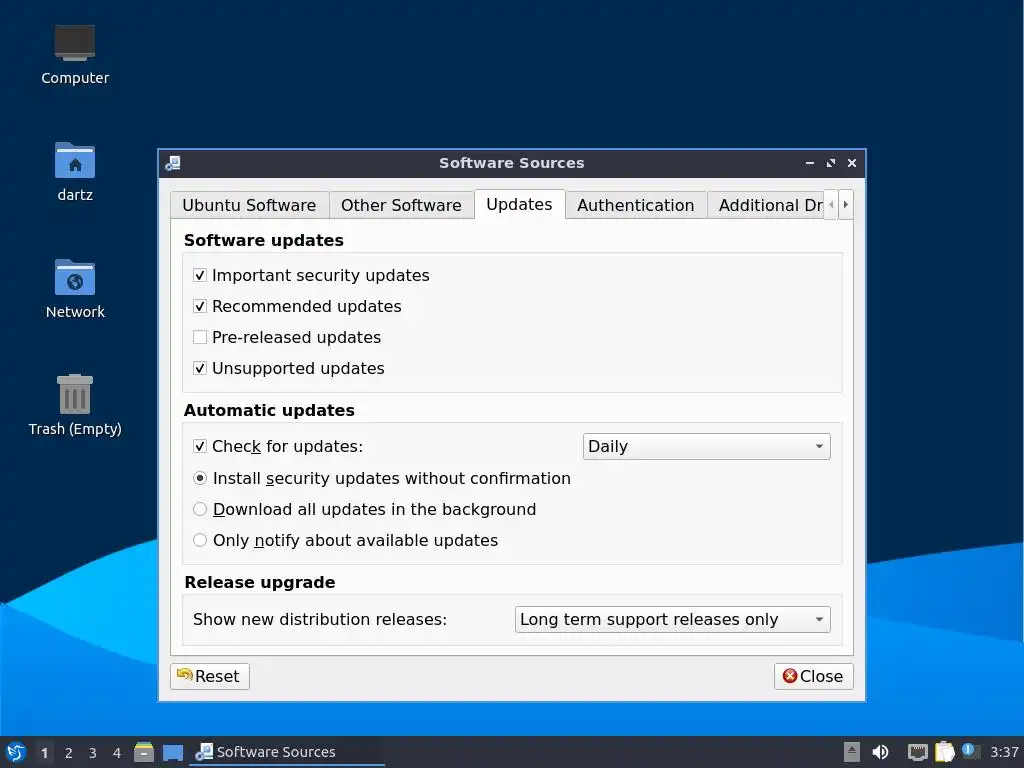Enable Pre-released updates

click(x=200, y=337)
